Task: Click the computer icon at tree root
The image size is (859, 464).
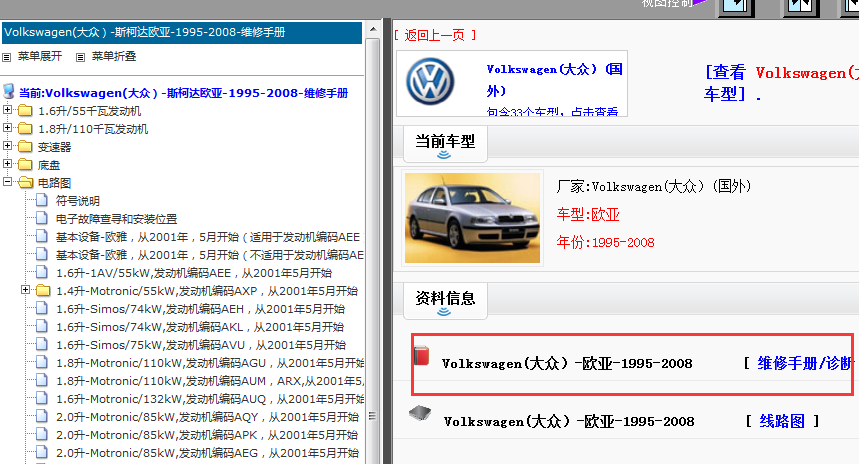Action: point(9,91)
